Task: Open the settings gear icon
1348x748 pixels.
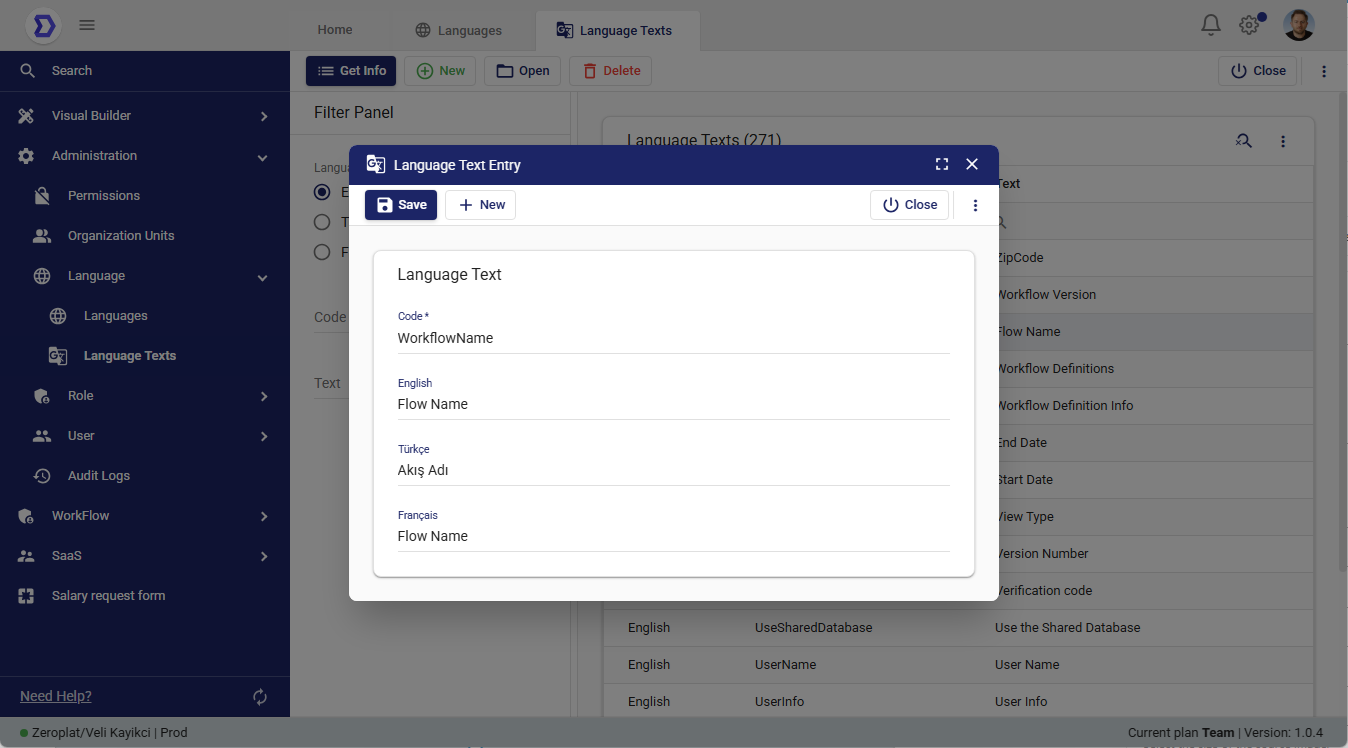Action: (1249, 25)
